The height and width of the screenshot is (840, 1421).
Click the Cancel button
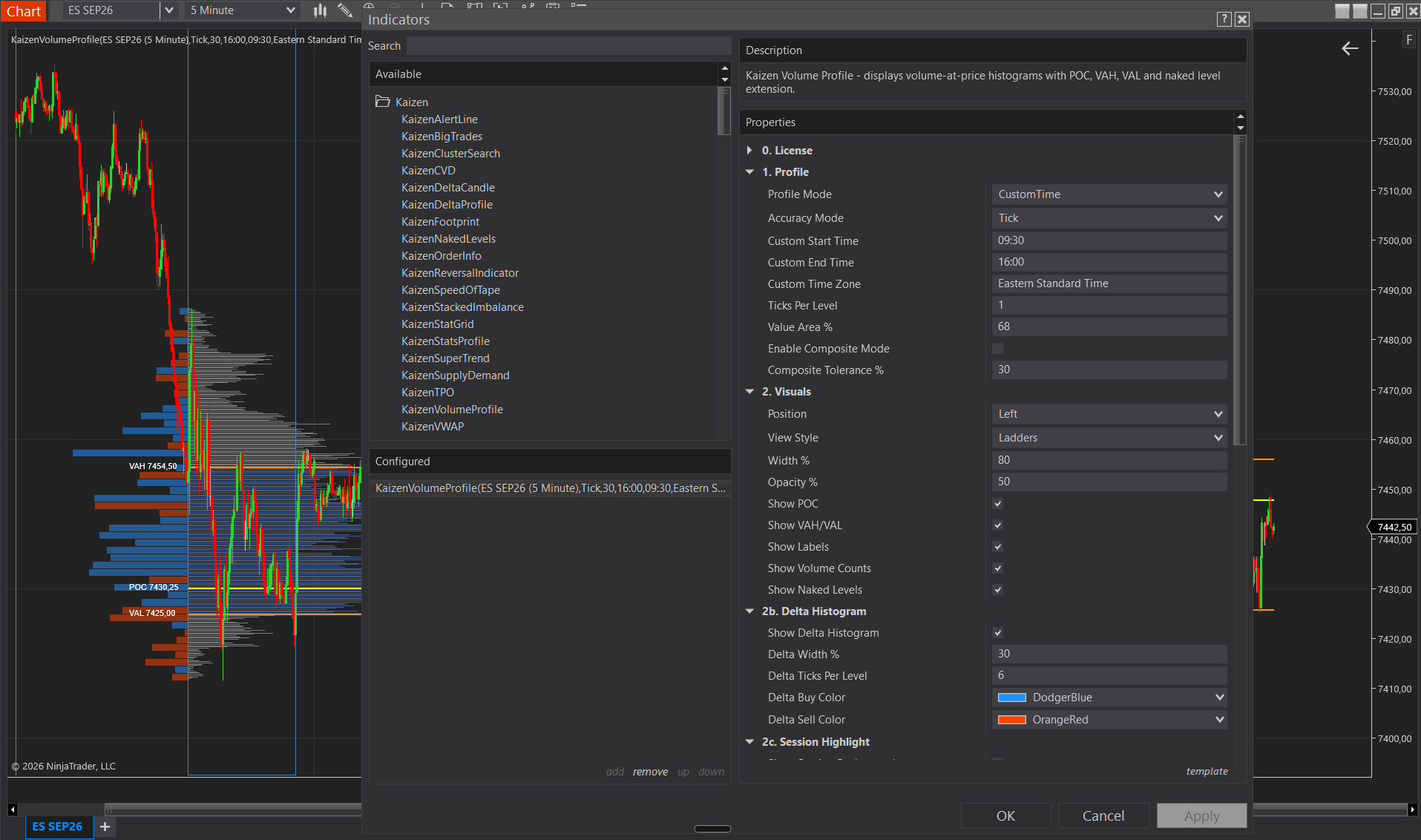click(x=1103, y=816)
